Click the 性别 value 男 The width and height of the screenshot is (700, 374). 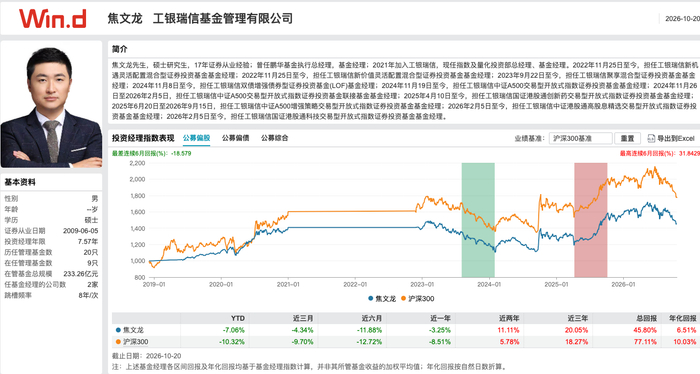click(95, 199)
